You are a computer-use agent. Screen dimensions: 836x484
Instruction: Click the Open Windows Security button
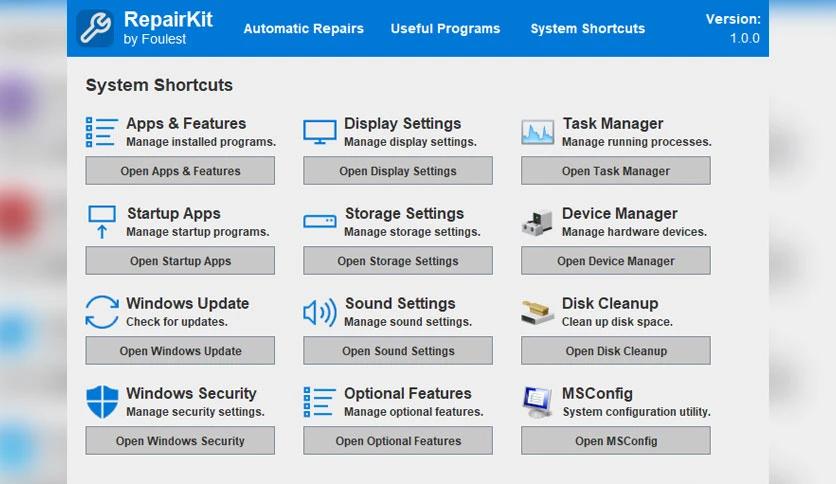180,441
